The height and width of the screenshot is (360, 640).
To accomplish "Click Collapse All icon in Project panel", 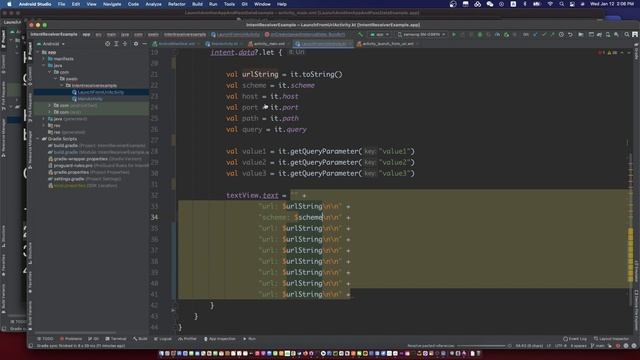I will coord(125,44).
